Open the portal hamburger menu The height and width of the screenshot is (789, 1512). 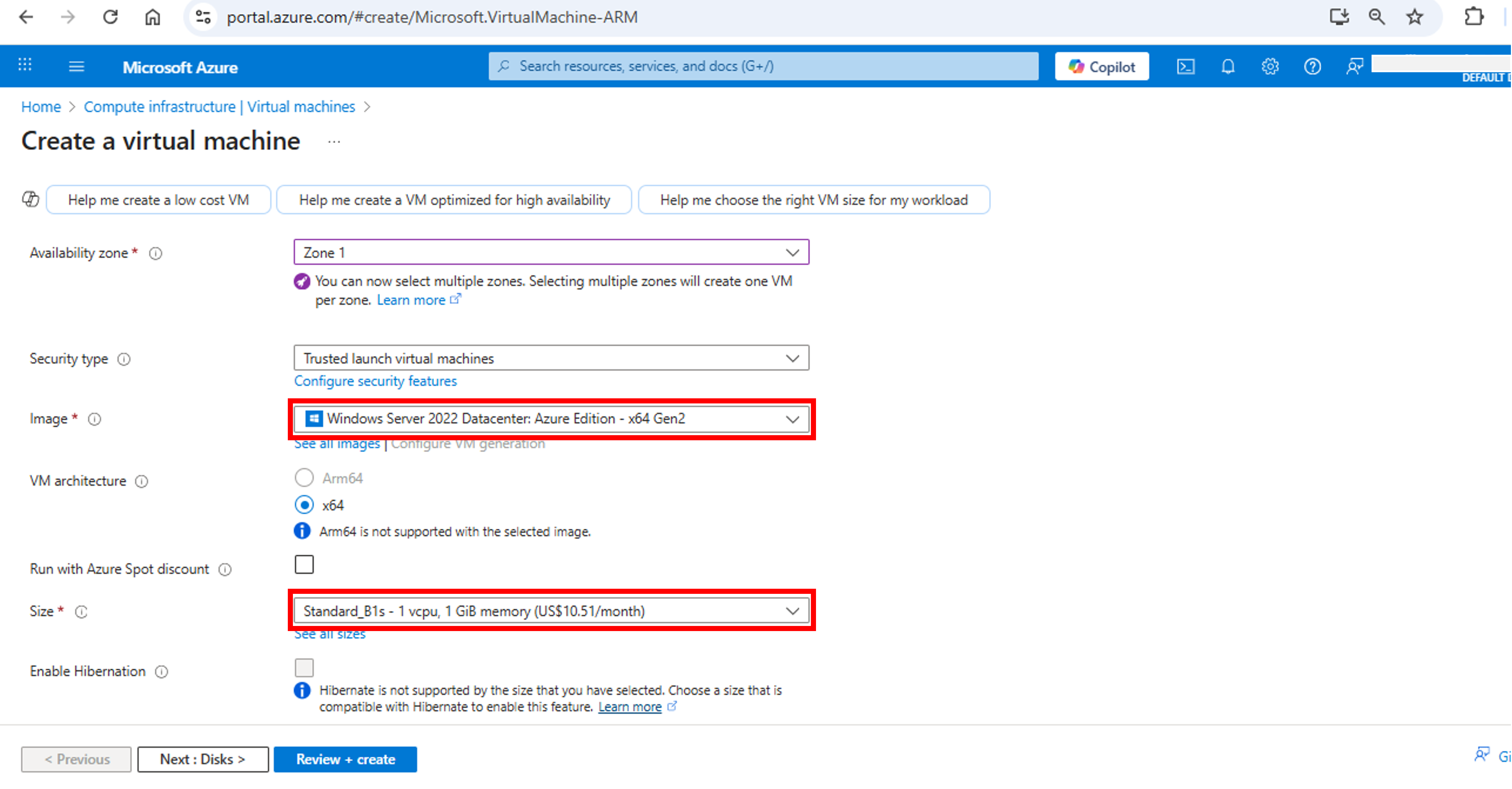coord(76,66)
